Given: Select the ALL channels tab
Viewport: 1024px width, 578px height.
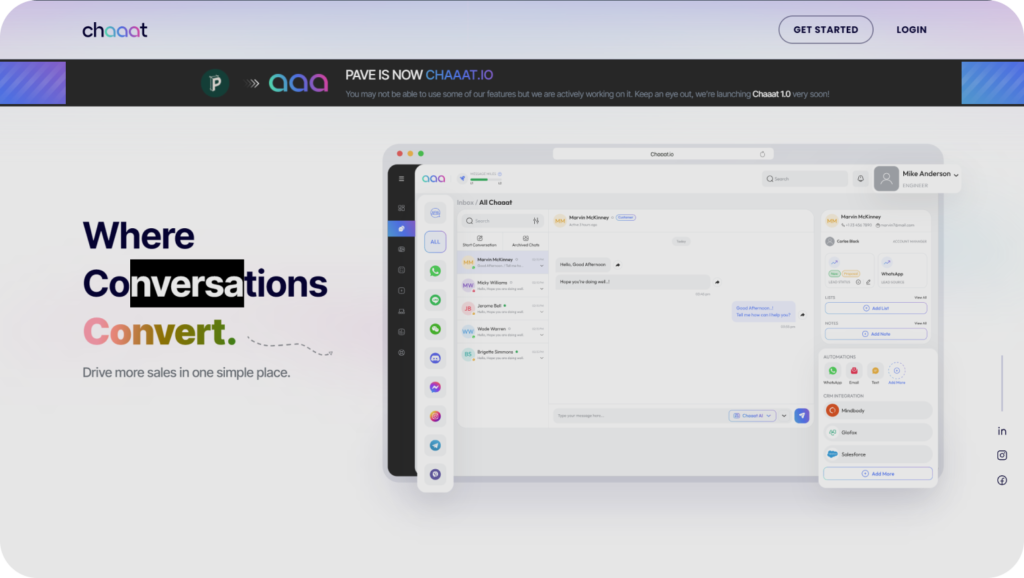Looking at the screenshot, I should coord(435,242).
